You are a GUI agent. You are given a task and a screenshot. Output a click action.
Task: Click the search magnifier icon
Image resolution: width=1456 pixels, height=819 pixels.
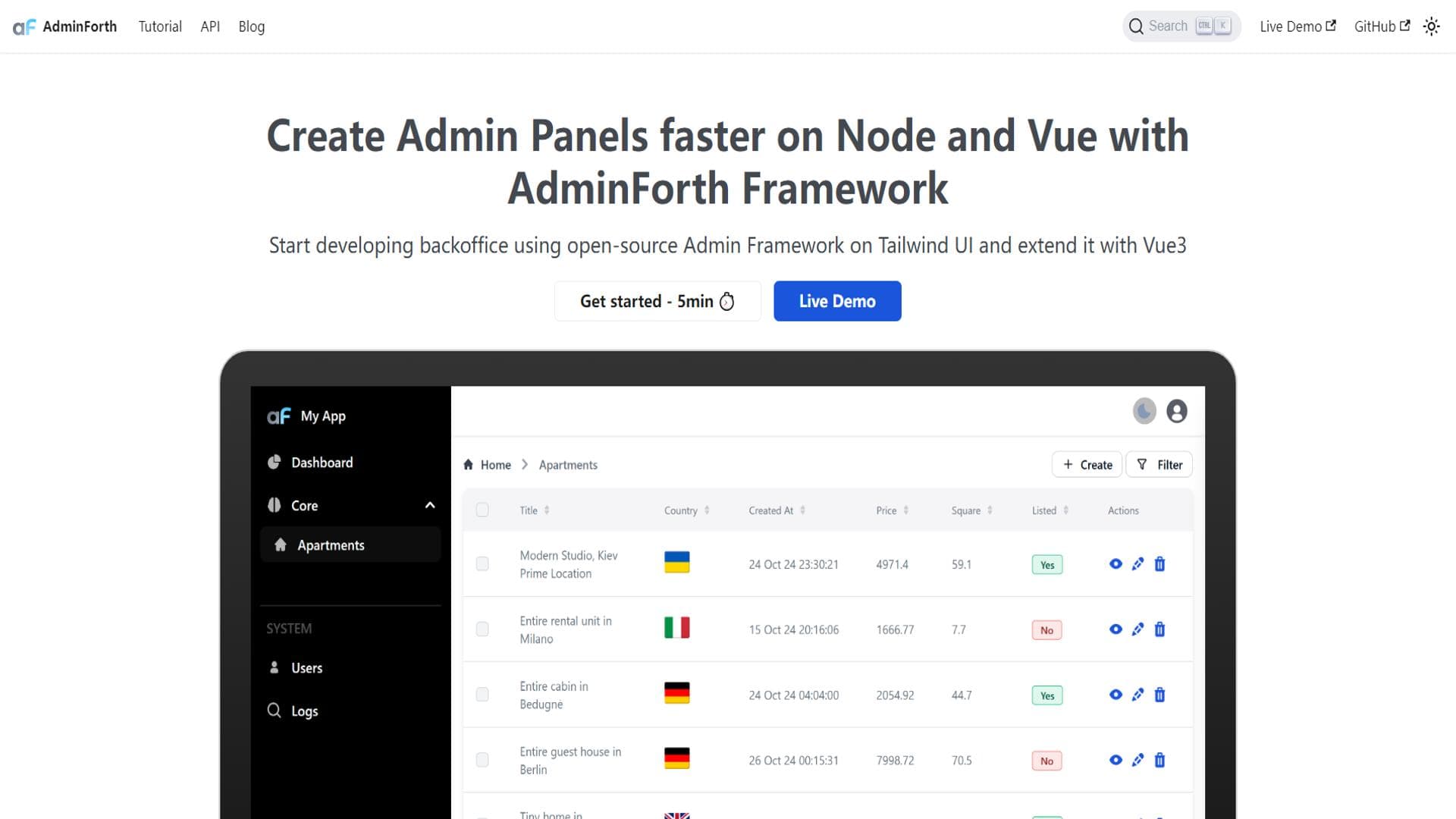1135,27
